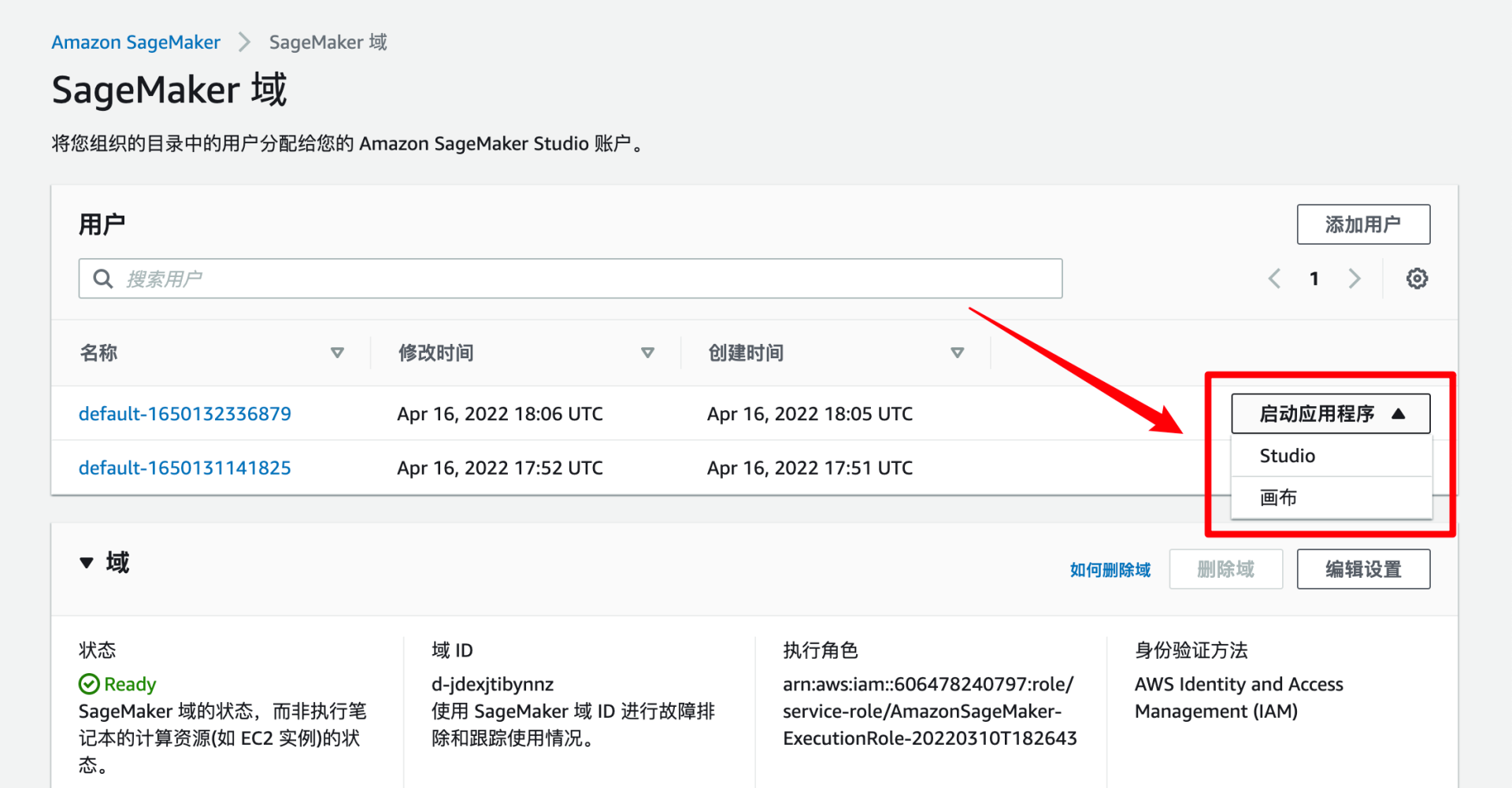Click the 状态 field label

pos(98,650)
